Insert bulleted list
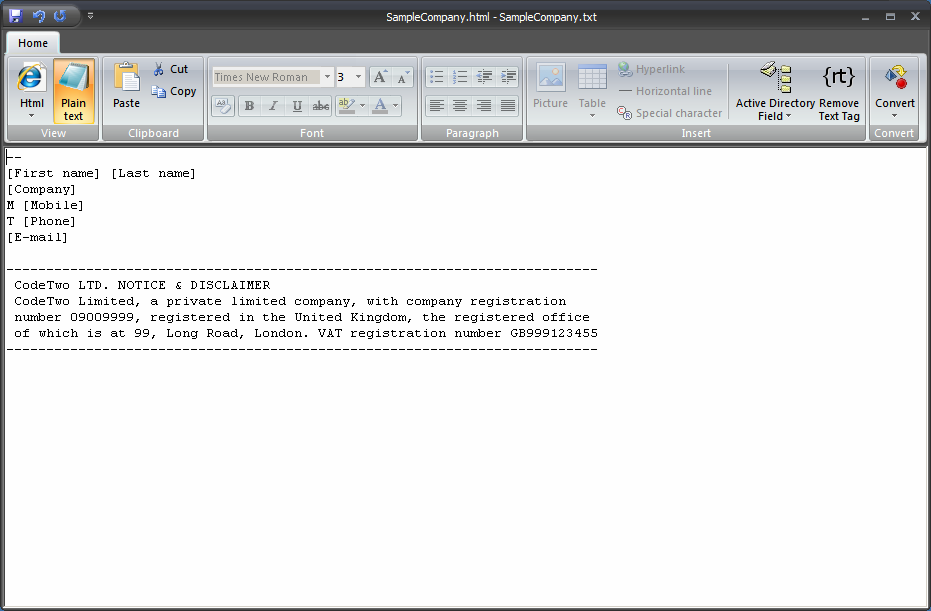931x611 pixels. (x=437, y=77)
